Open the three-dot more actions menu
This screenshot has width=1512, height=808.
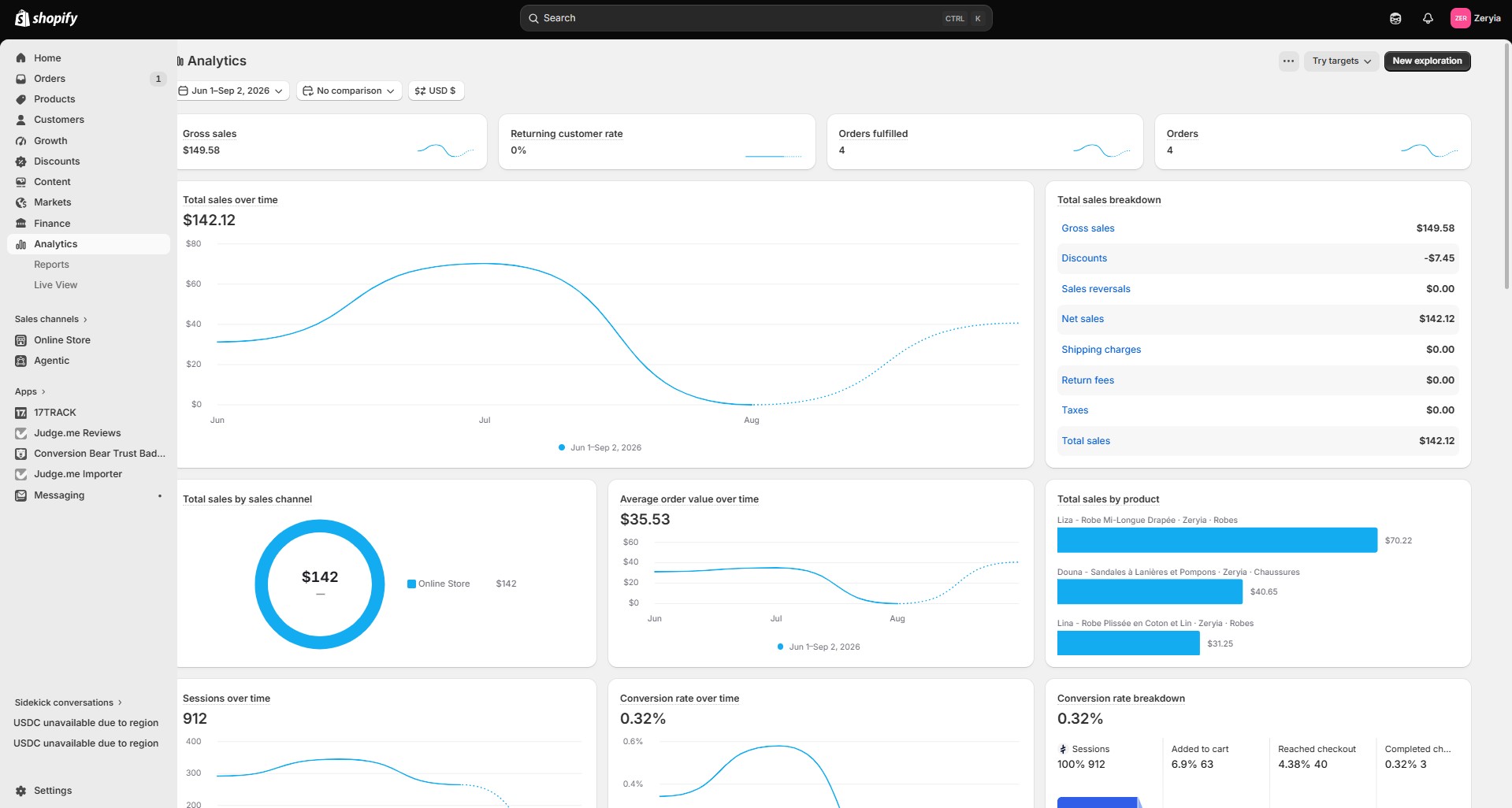click(1288, 61)
